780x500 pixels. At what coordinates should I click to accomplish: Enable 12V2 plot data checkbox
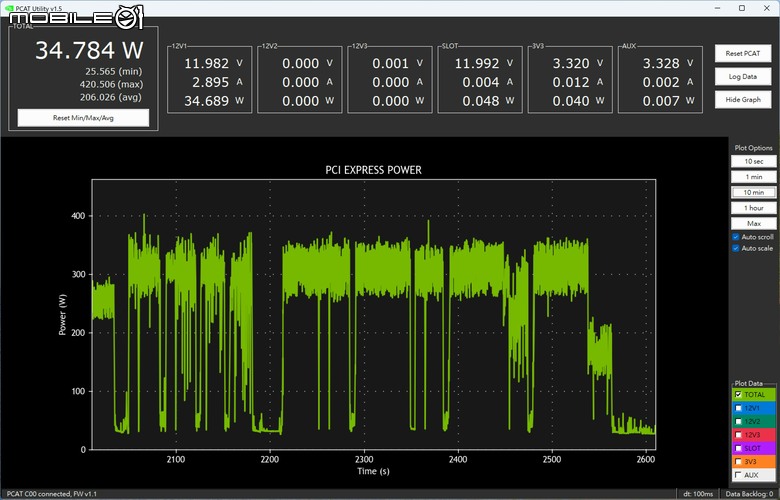[738, 421]
